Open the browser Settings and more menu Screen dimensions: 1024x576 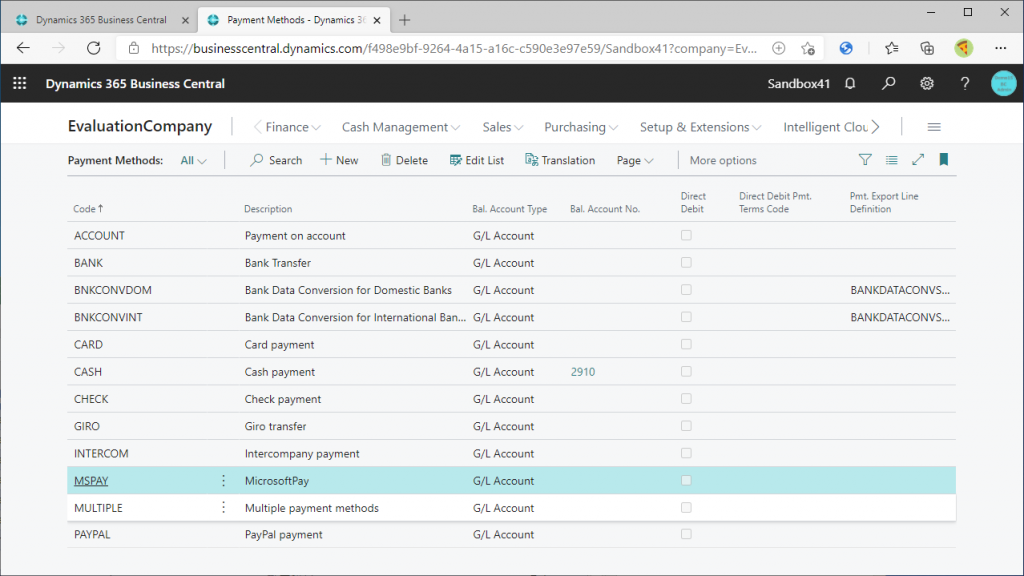1000,48
